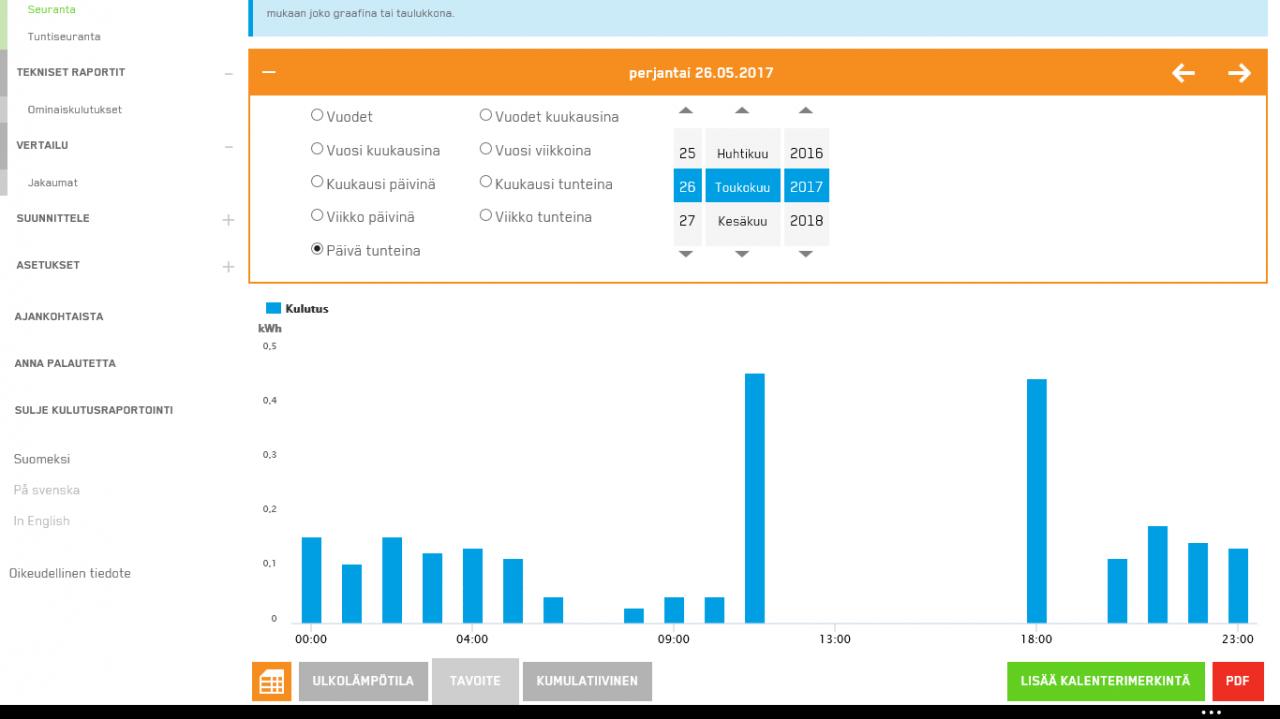
Task: Open Ajankohtaista section
Action: point(59,316)
